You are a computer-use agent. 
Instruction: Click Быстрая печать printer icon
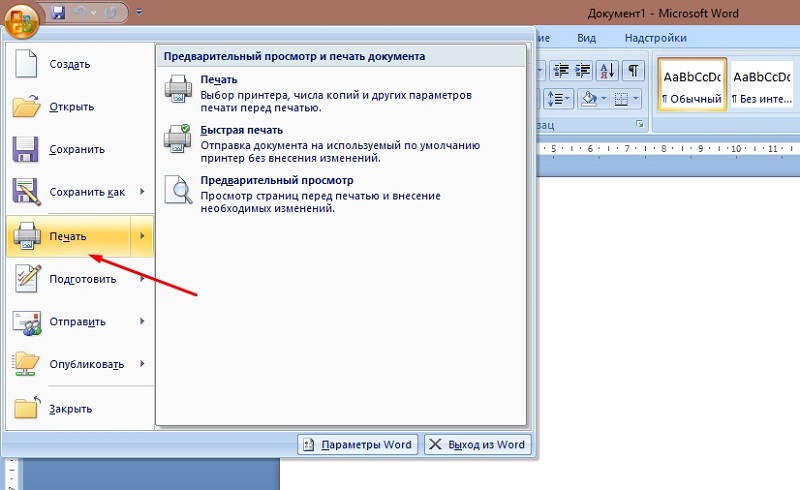pyautogui.click(x=177, y=138)
